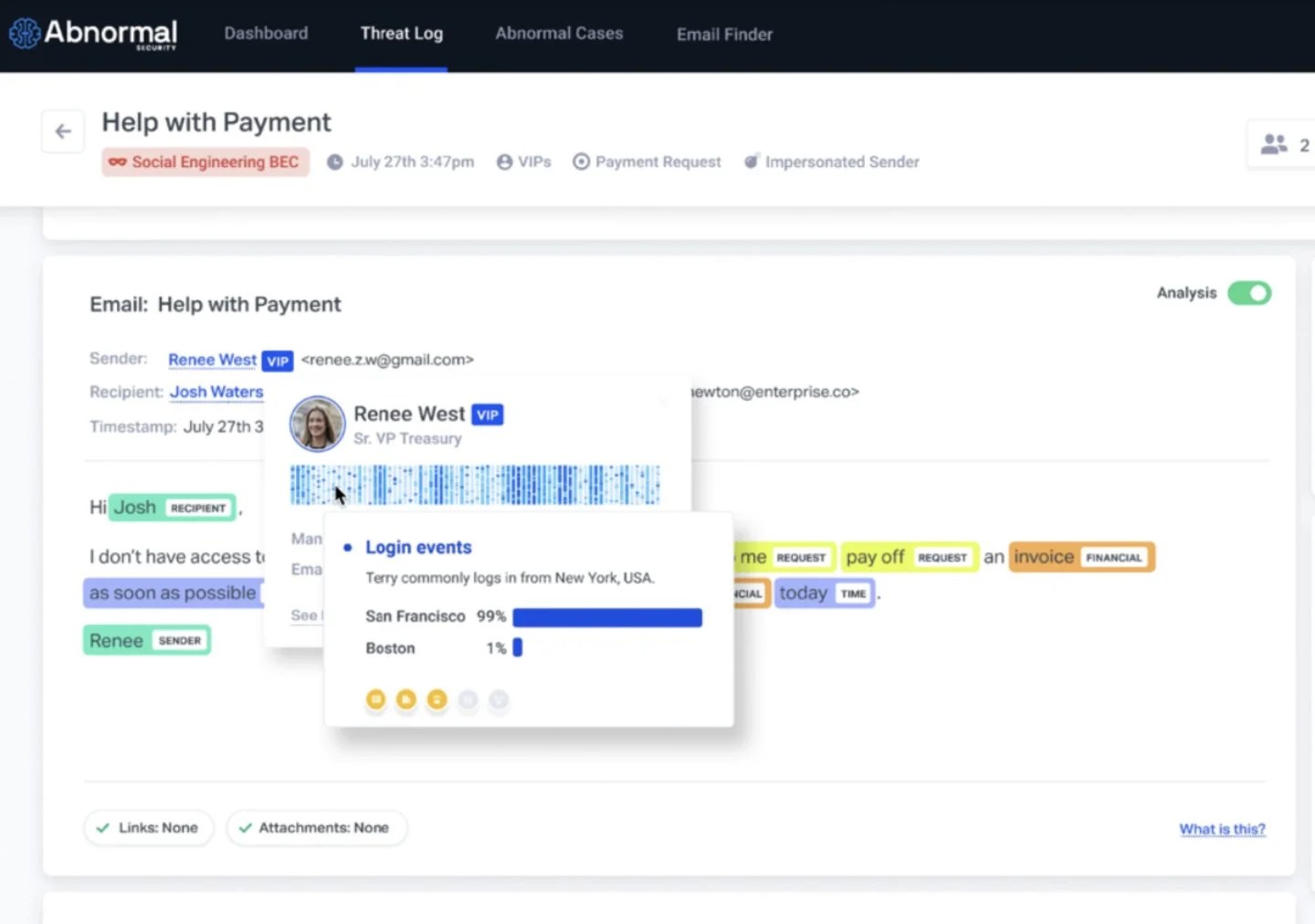
Task: Click the 'as soon as possible' highlight
Action: coord(174,593)
